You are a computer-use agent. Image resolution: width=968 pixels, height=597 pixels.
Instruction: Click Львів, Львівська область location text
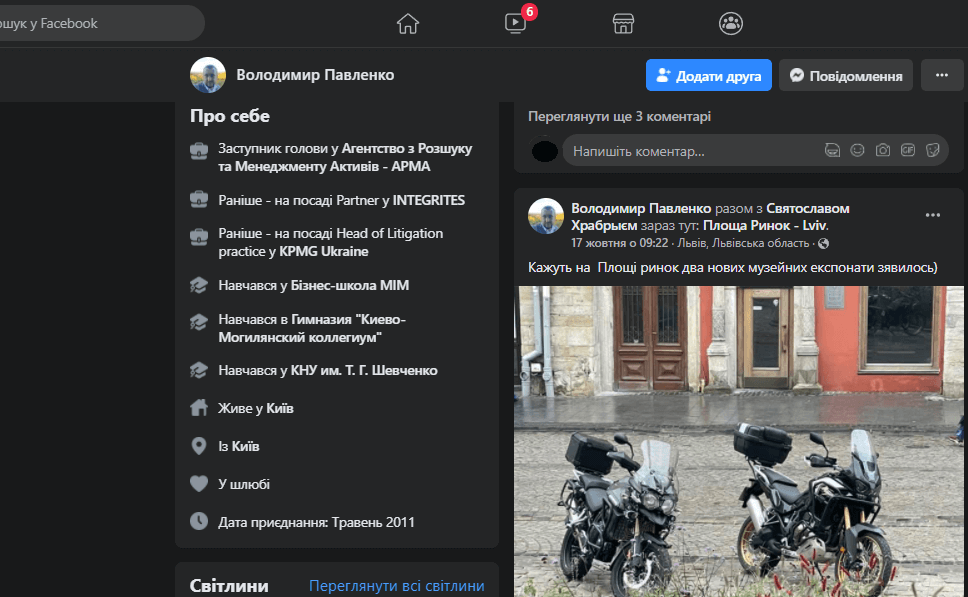pyautogui.click(x=743, y=243)
